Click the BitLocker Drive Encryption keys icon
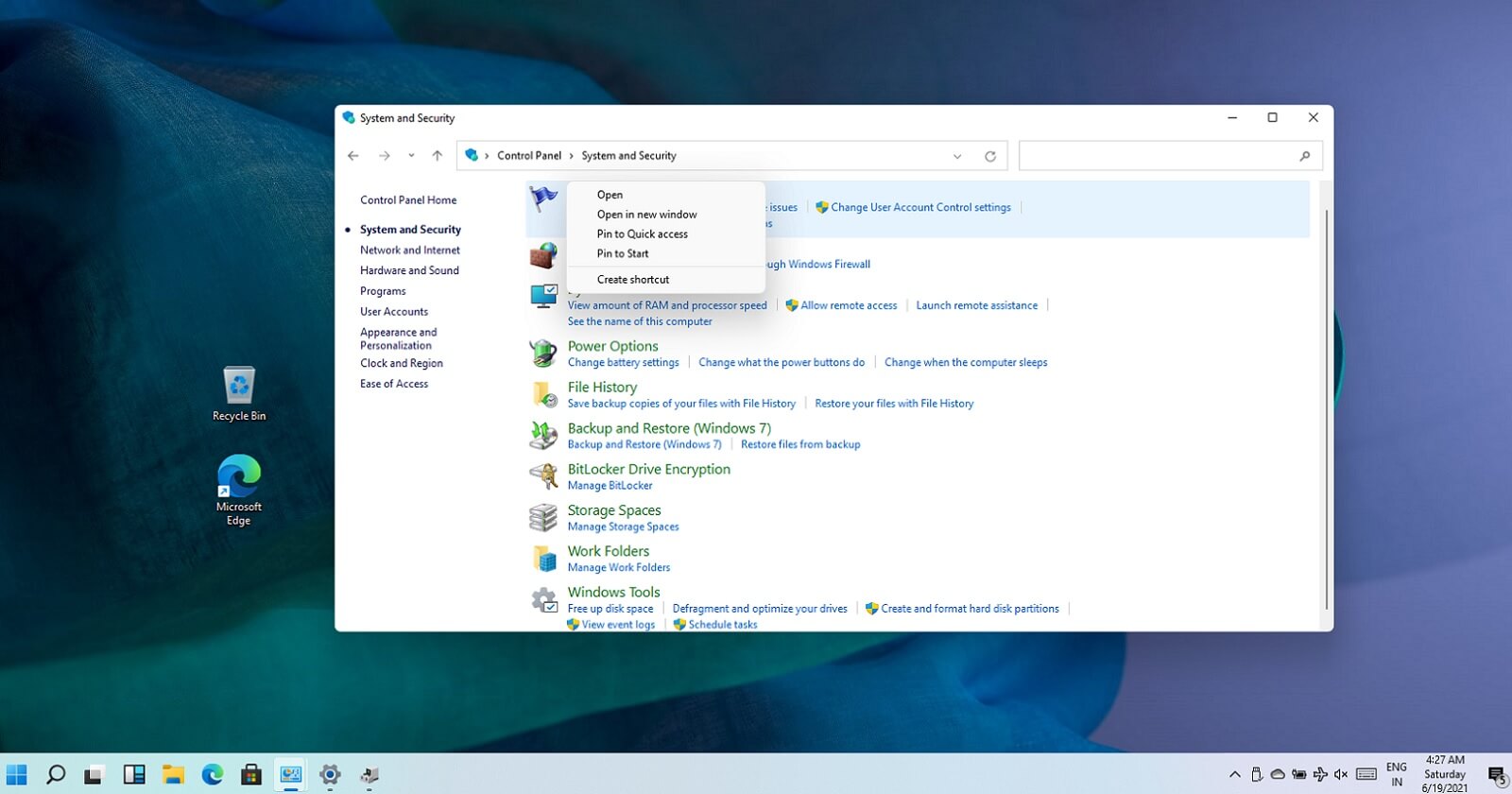 (543, 475)
